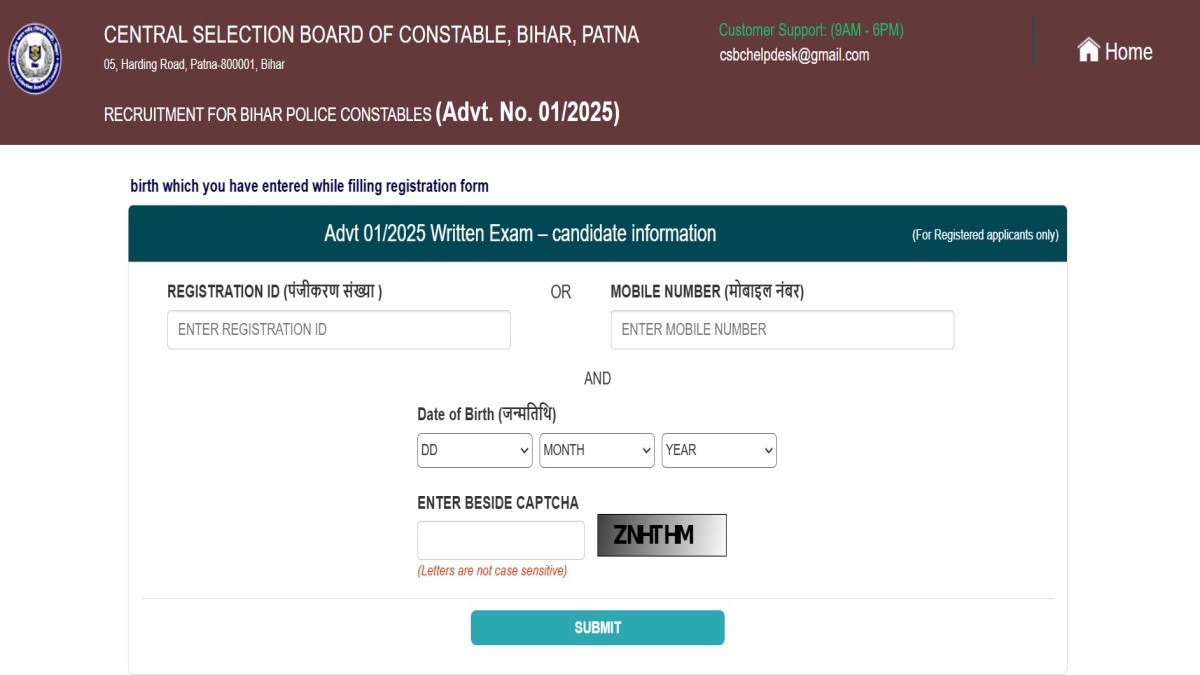
Task: Click the Customer Support hours text
Action: click(x=811, y=30)
